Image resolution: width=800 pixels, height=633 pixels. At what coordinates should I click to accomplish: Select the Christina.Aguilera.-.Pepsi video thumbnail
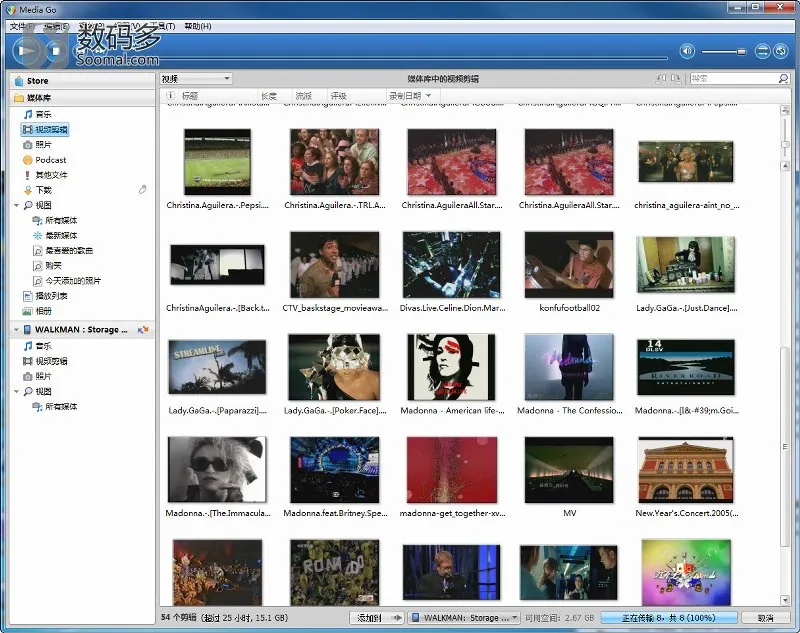pyautogui.click(x=217, y=162)
